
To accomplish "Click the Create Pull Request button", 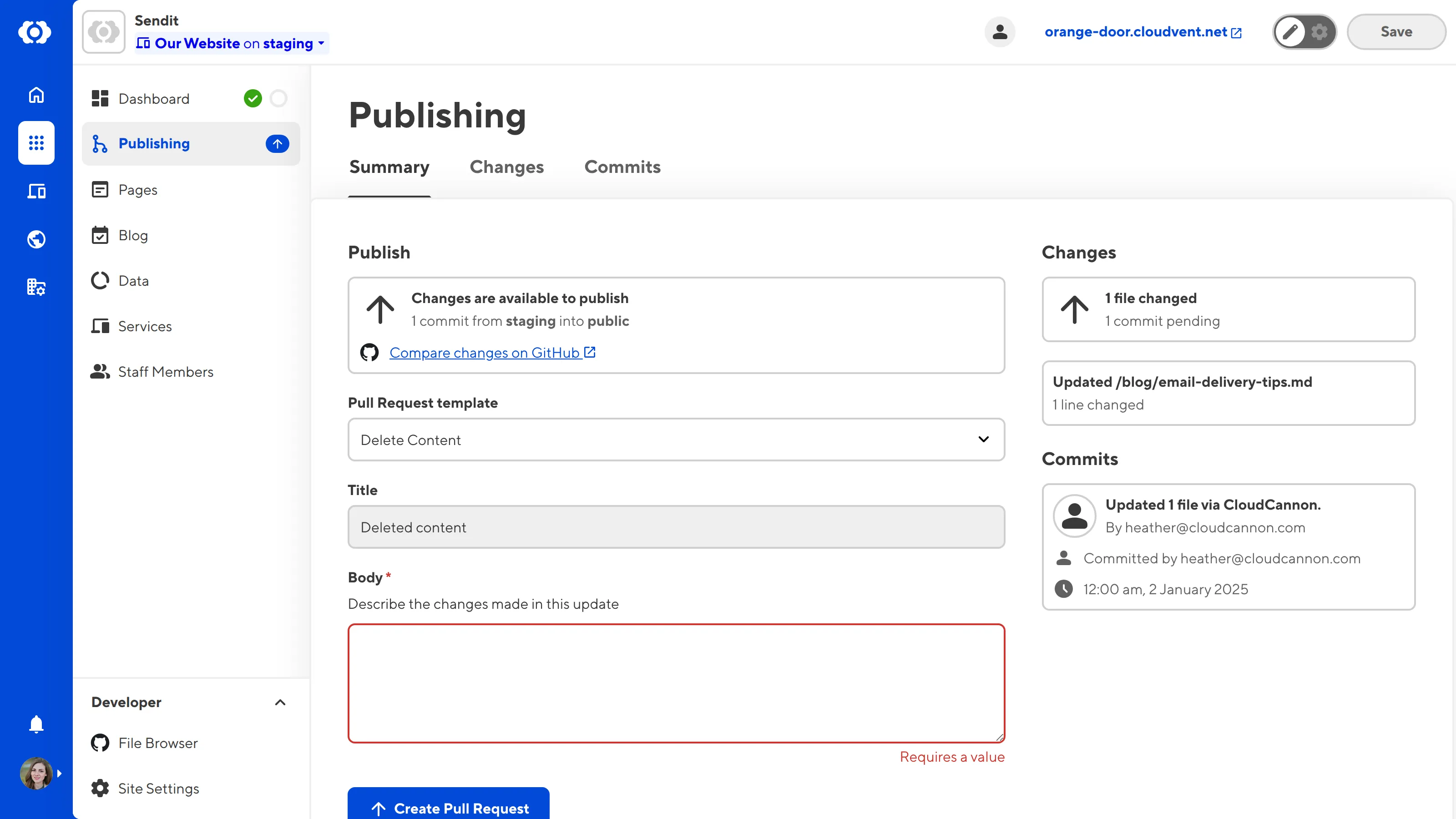I will [448, 808].
